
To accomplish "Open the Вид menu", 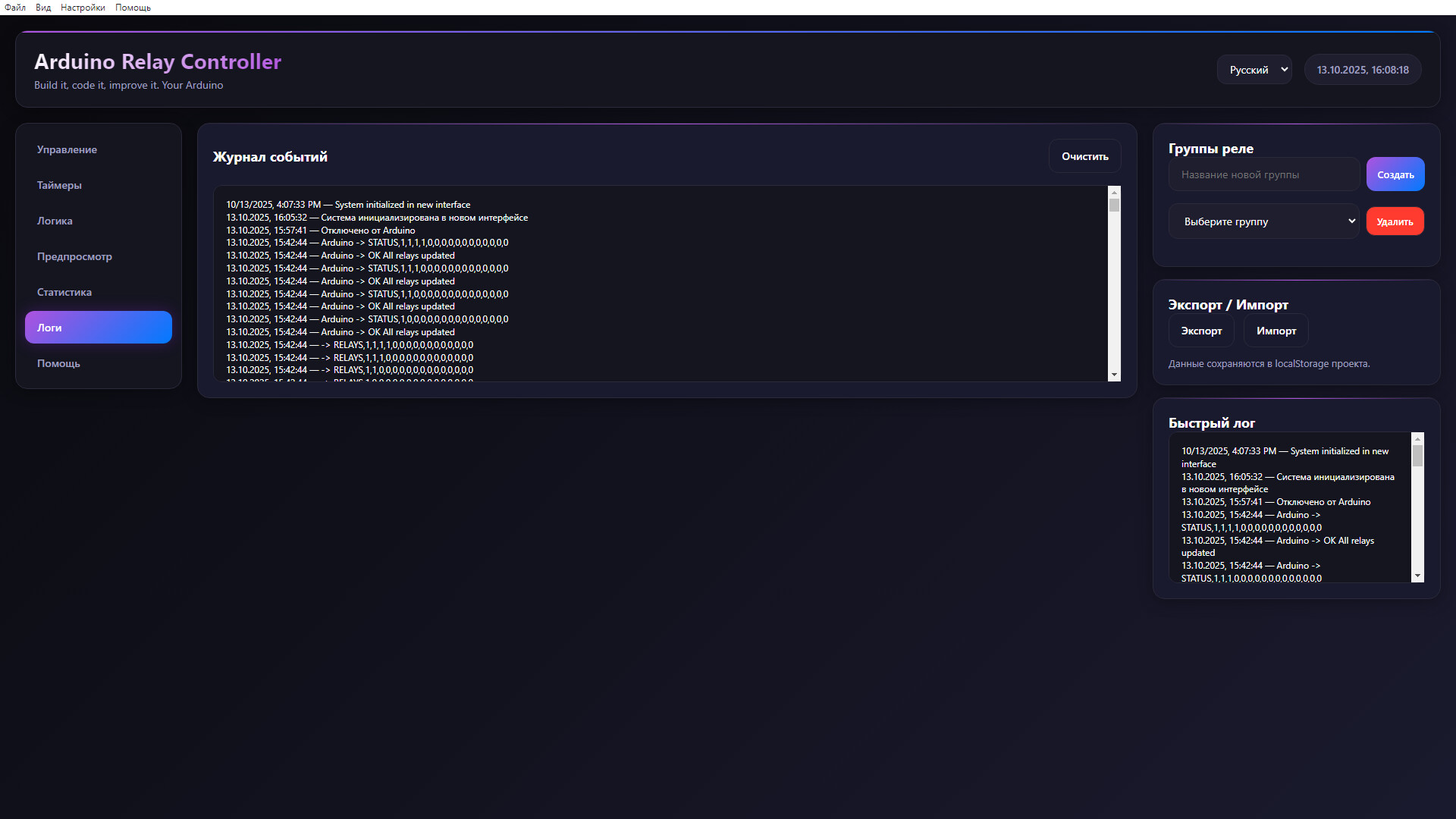I will click(x=43, y=8).
